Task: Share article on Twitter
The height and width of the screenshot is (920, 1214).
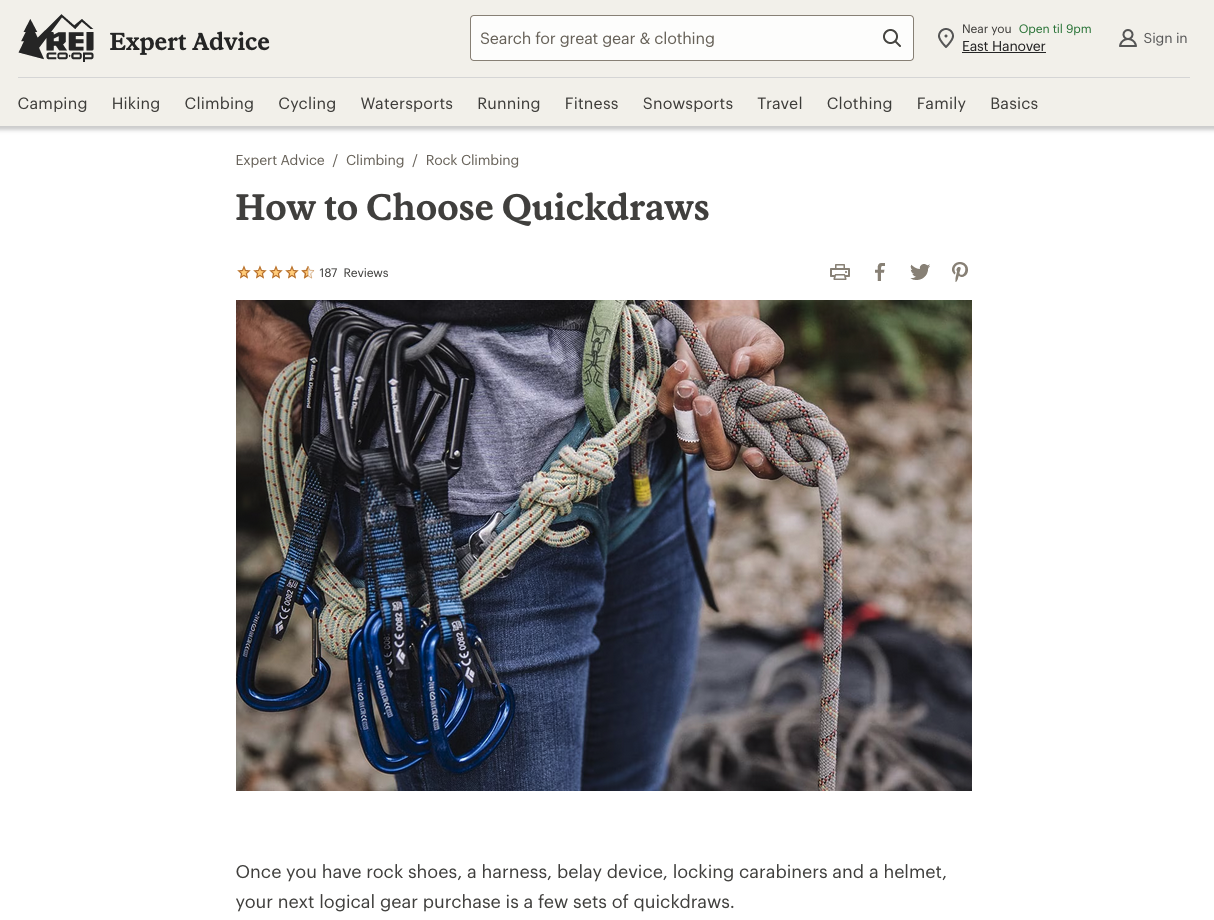Action: pos(920,272)
